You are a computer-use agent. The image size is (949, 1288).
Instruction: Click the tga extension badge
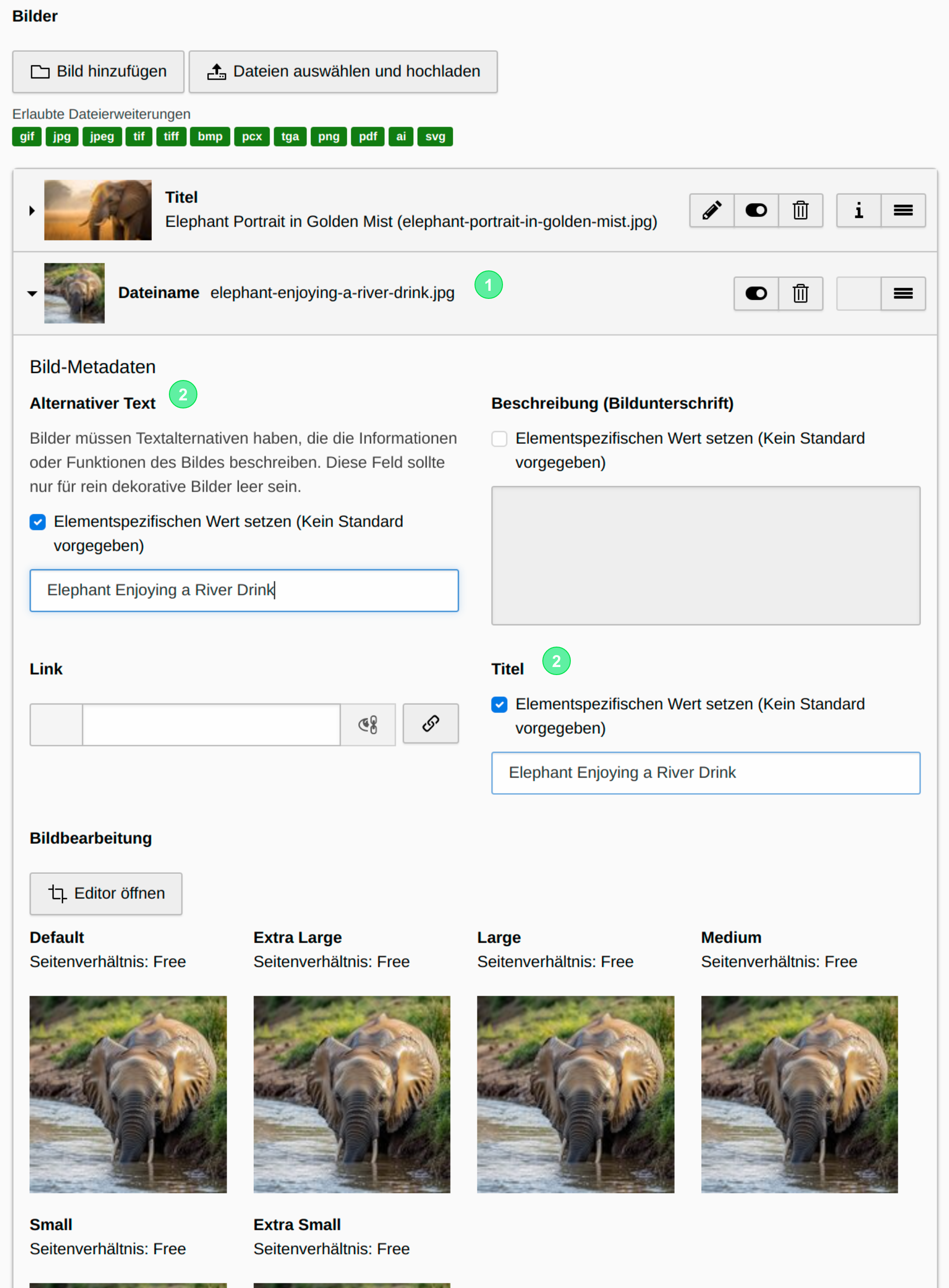coord(290,137)
